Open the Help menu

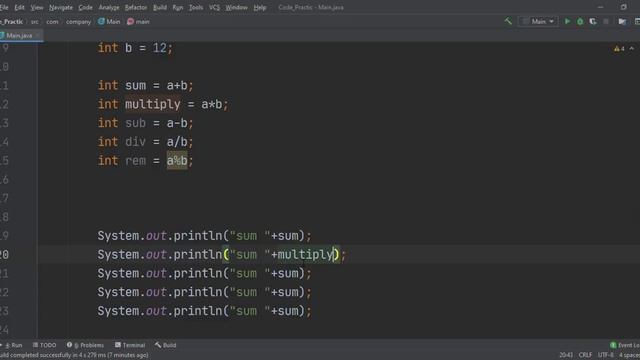(x=260, y=7)
